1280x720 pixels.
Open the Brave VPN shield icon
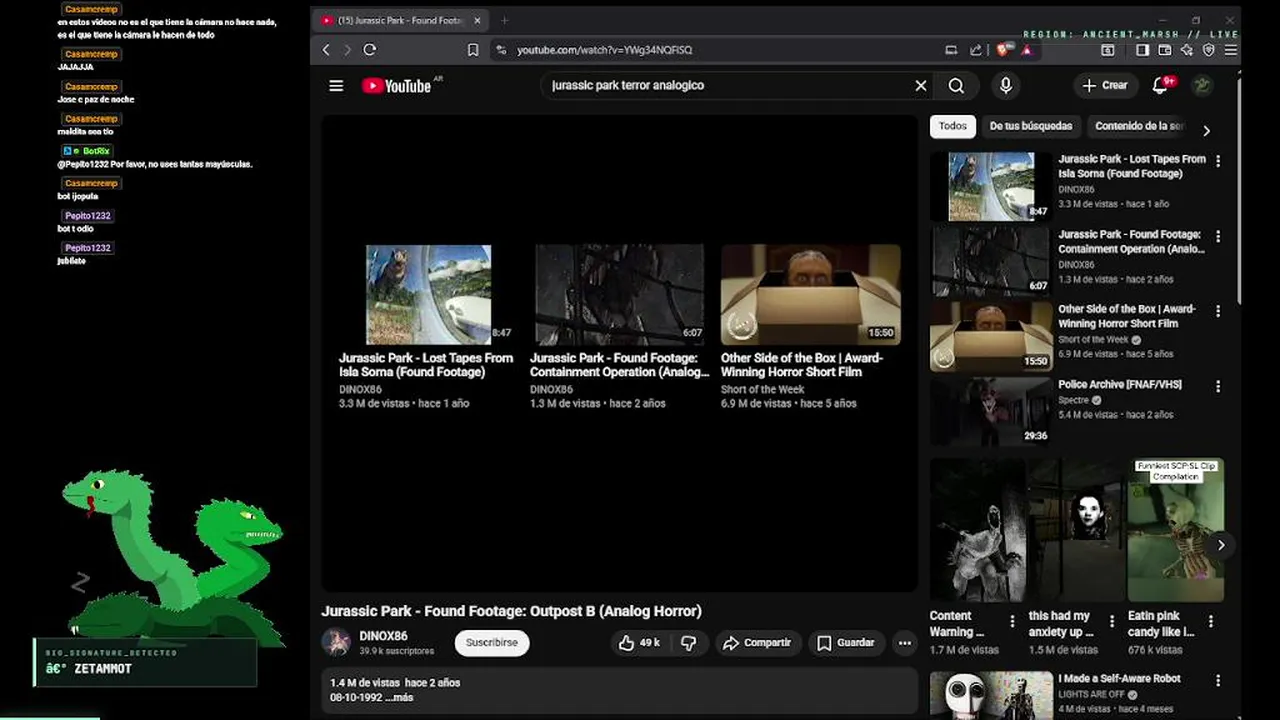pos(1208,50)
